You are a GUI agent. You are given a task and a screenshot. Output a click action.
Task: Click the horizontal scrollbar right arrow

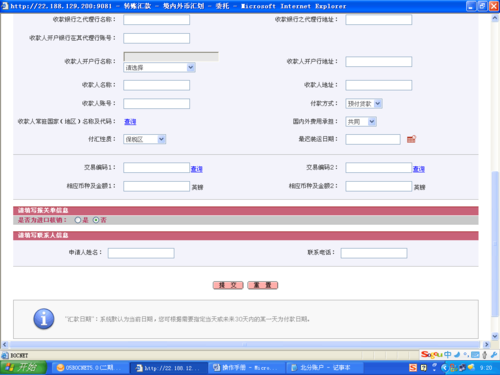(x=487, y=344)
